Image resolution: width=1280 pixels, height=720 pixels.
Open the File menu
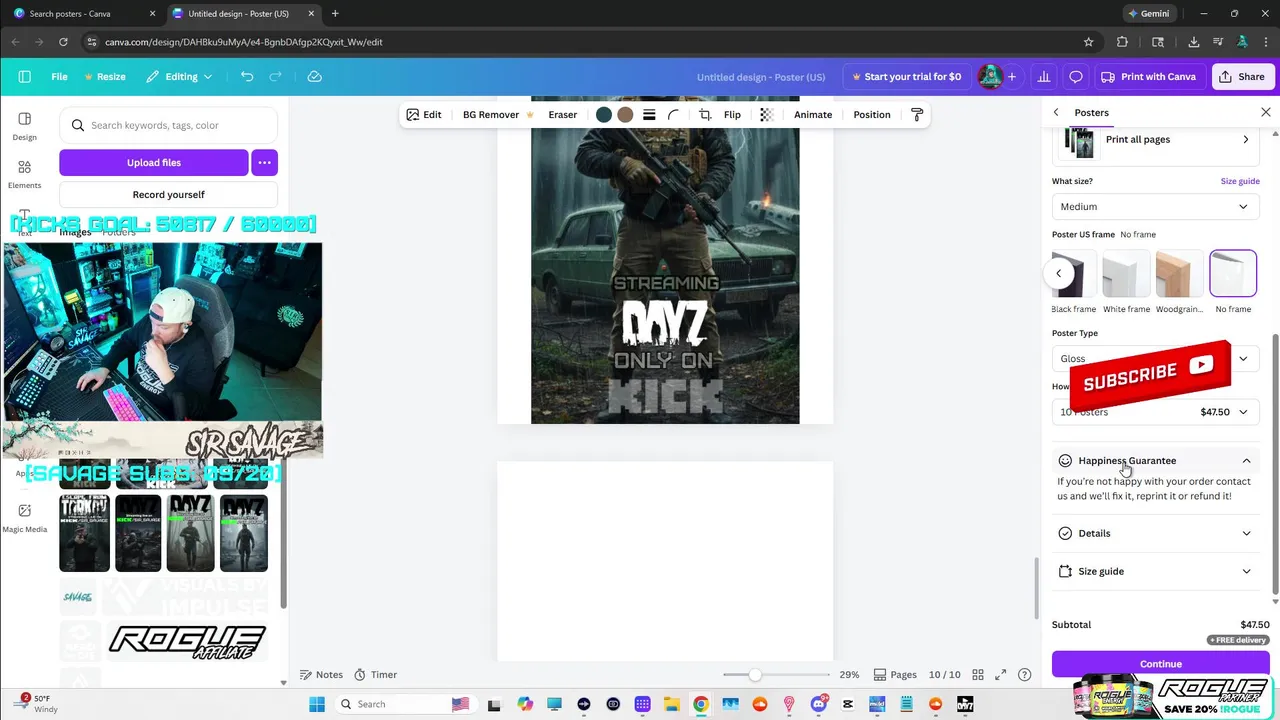tap(59, 77)
